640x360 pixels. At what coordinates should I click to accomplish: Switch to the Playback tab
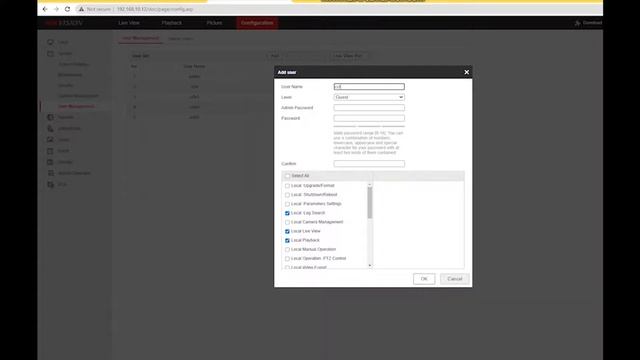(x=171, y=23)
